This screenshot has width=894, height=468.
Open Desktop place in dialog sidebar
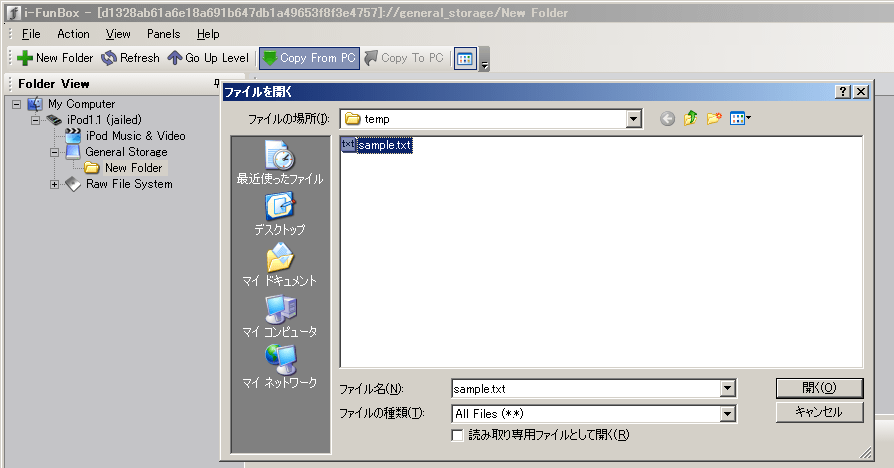click(279, 213)
